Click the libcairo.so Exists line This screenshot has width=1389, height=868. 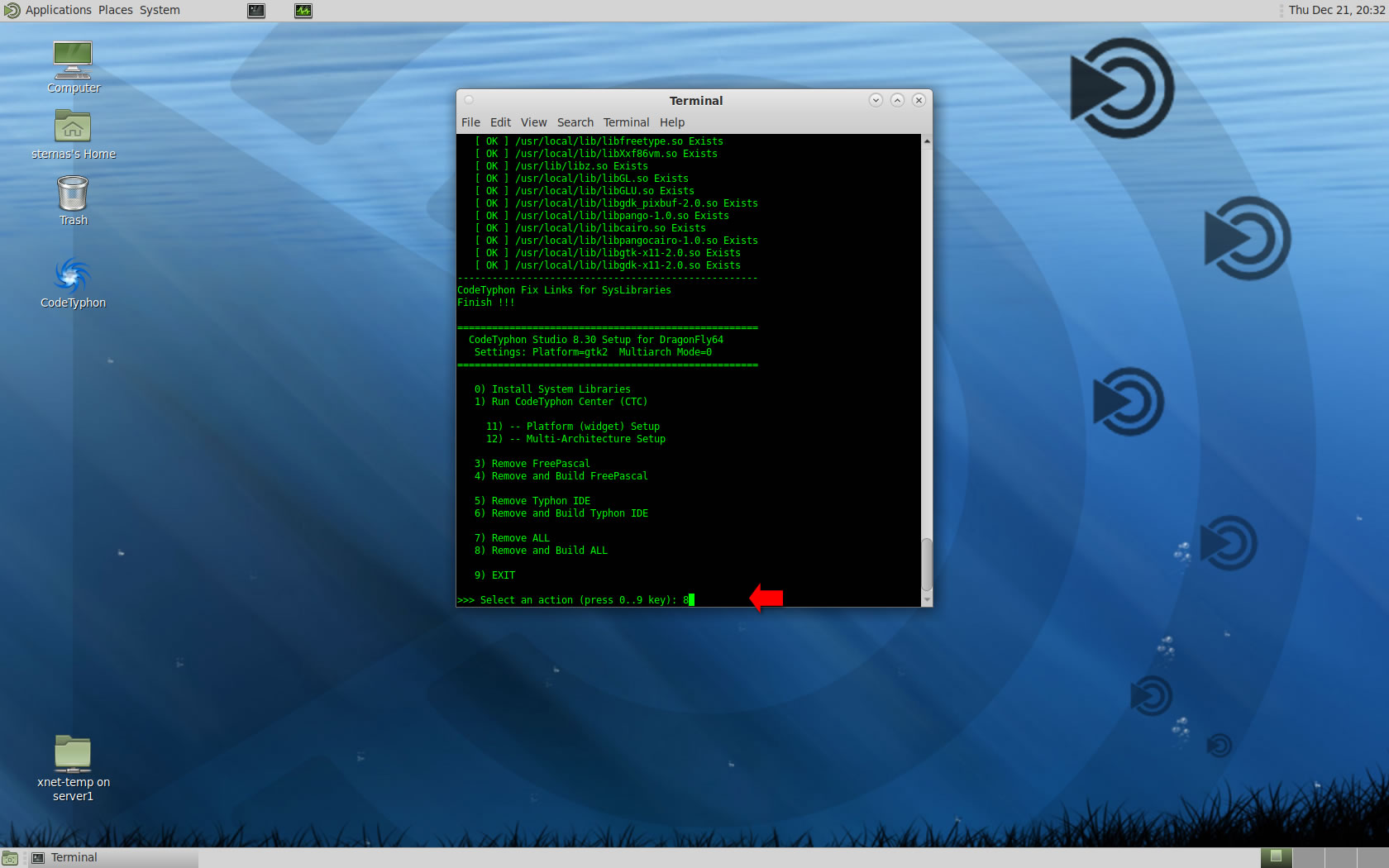(590, 228)
